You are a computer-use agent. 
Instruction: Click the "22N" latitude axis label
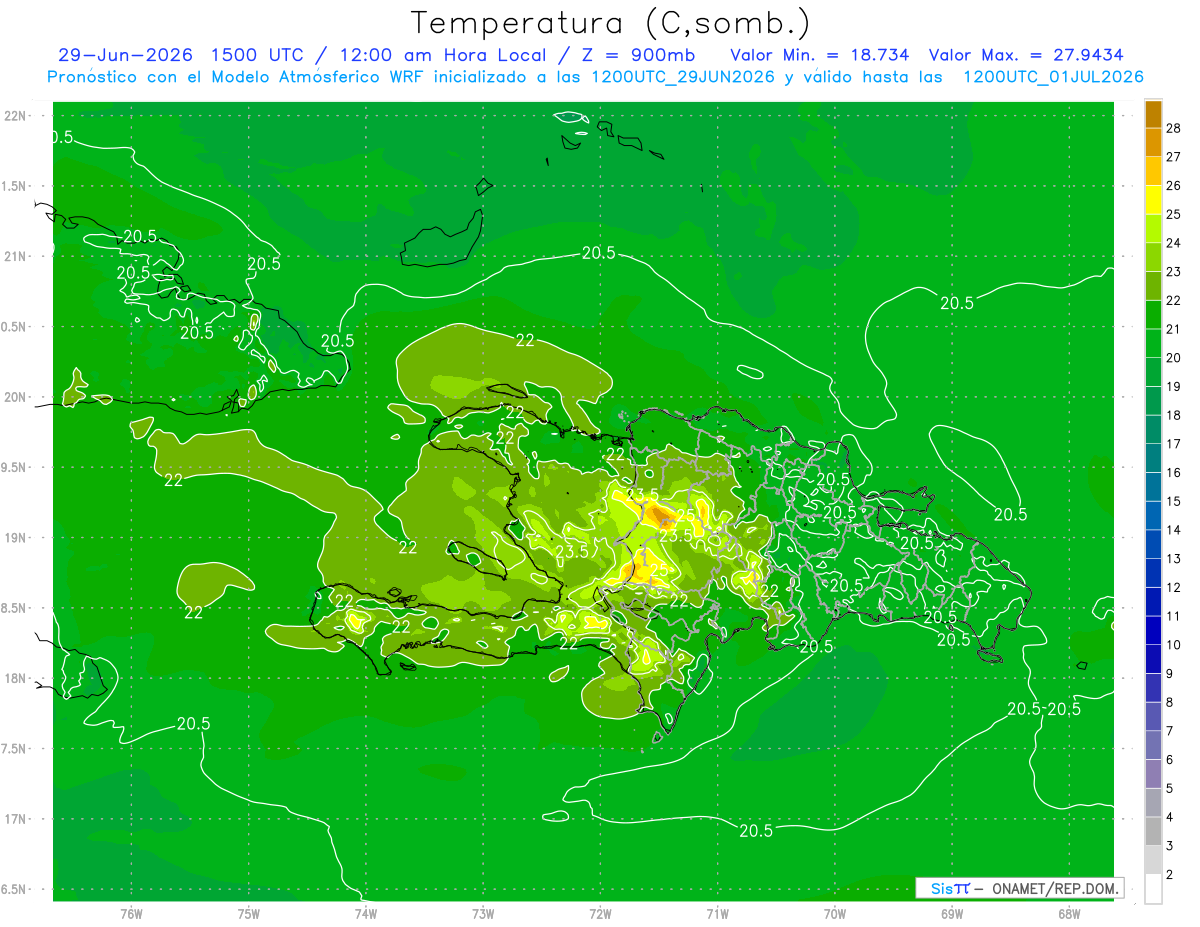(x=16, y=116)
